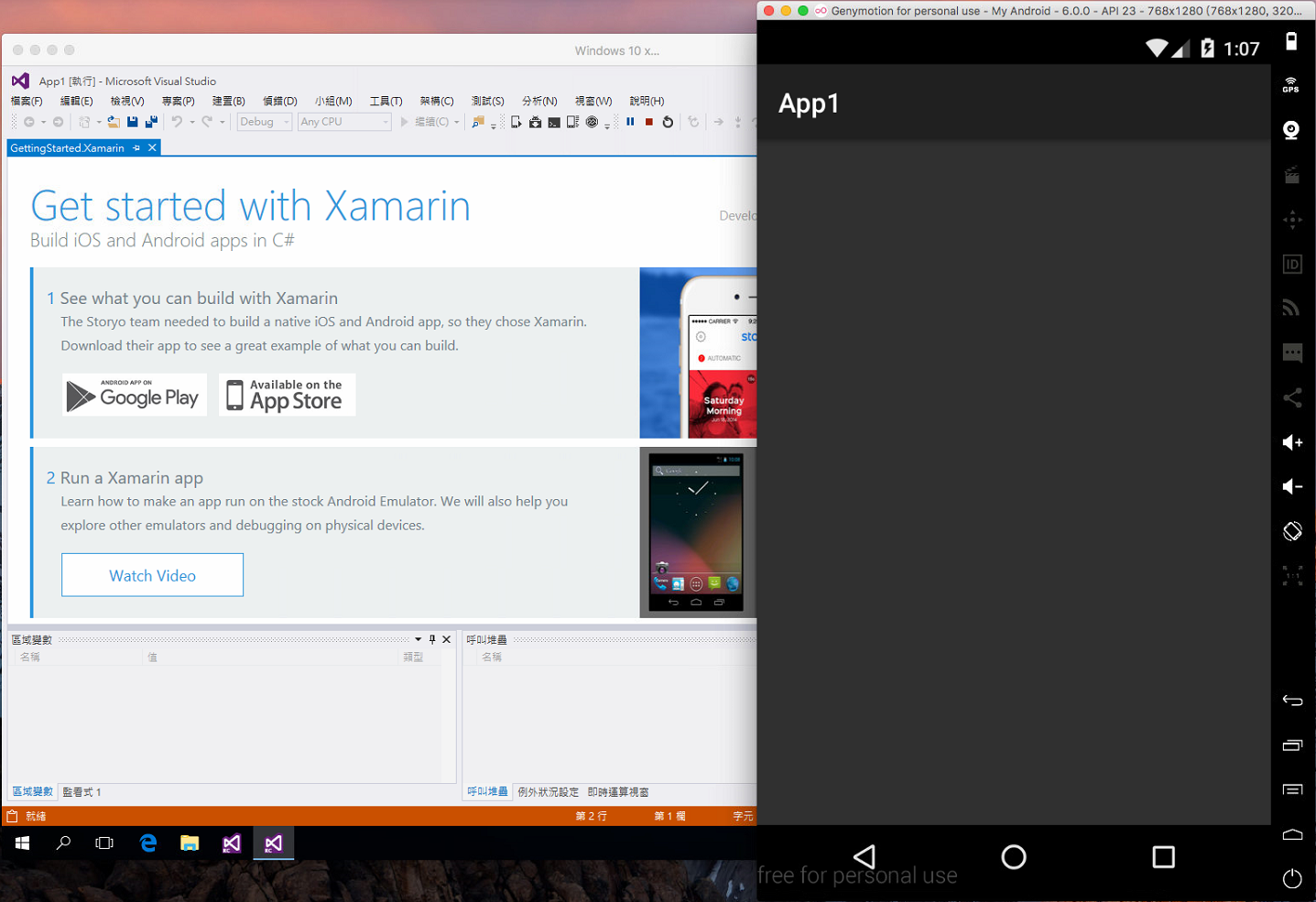Expand the Redo history dropdown arrow
Viewport: 1316px width, 902px height.
222,122
